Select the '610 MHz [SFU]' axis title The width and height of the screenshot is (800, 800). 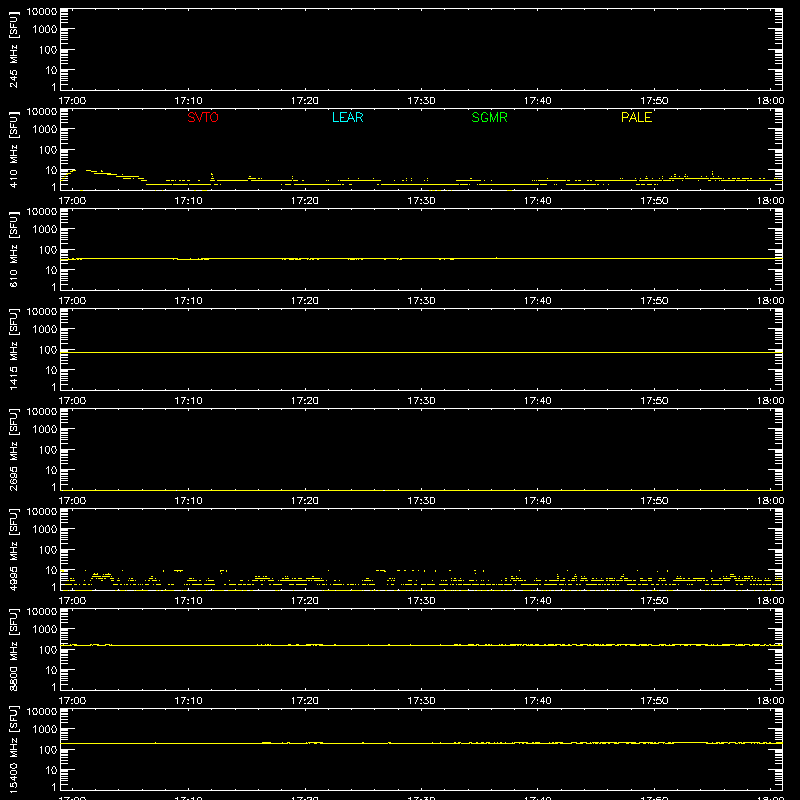coord(13,249)
